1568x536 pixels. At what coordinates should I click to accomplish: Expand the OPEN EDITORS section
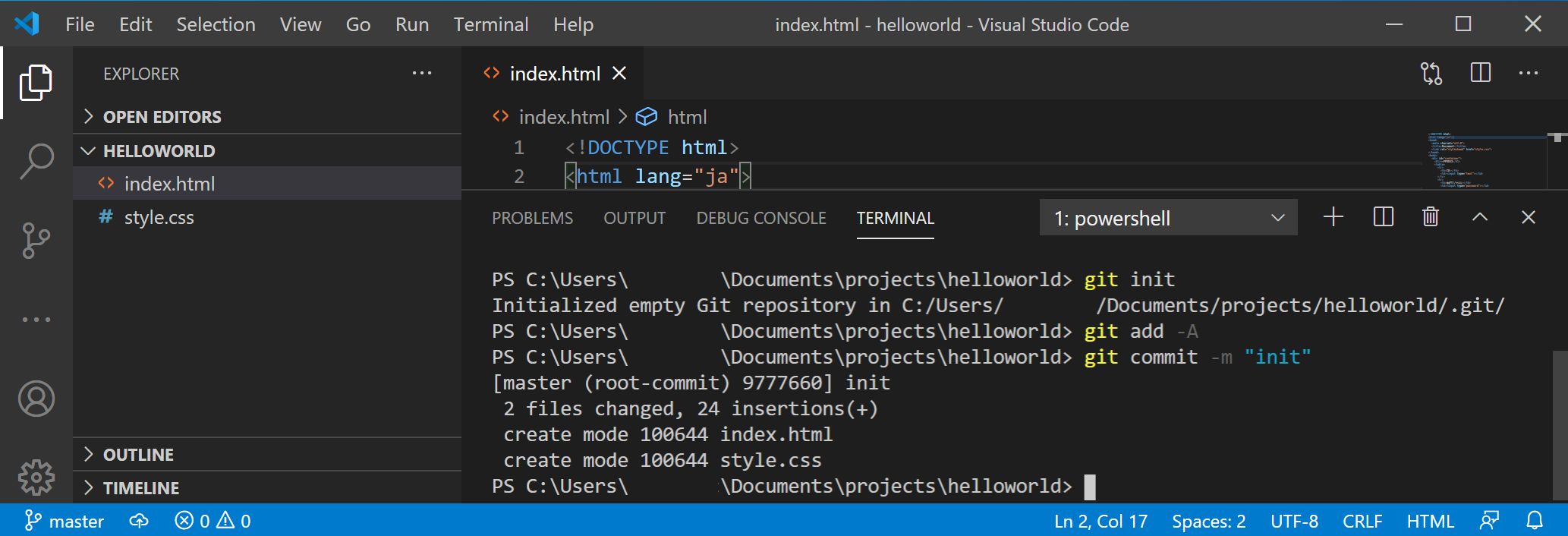pos(162,117)
